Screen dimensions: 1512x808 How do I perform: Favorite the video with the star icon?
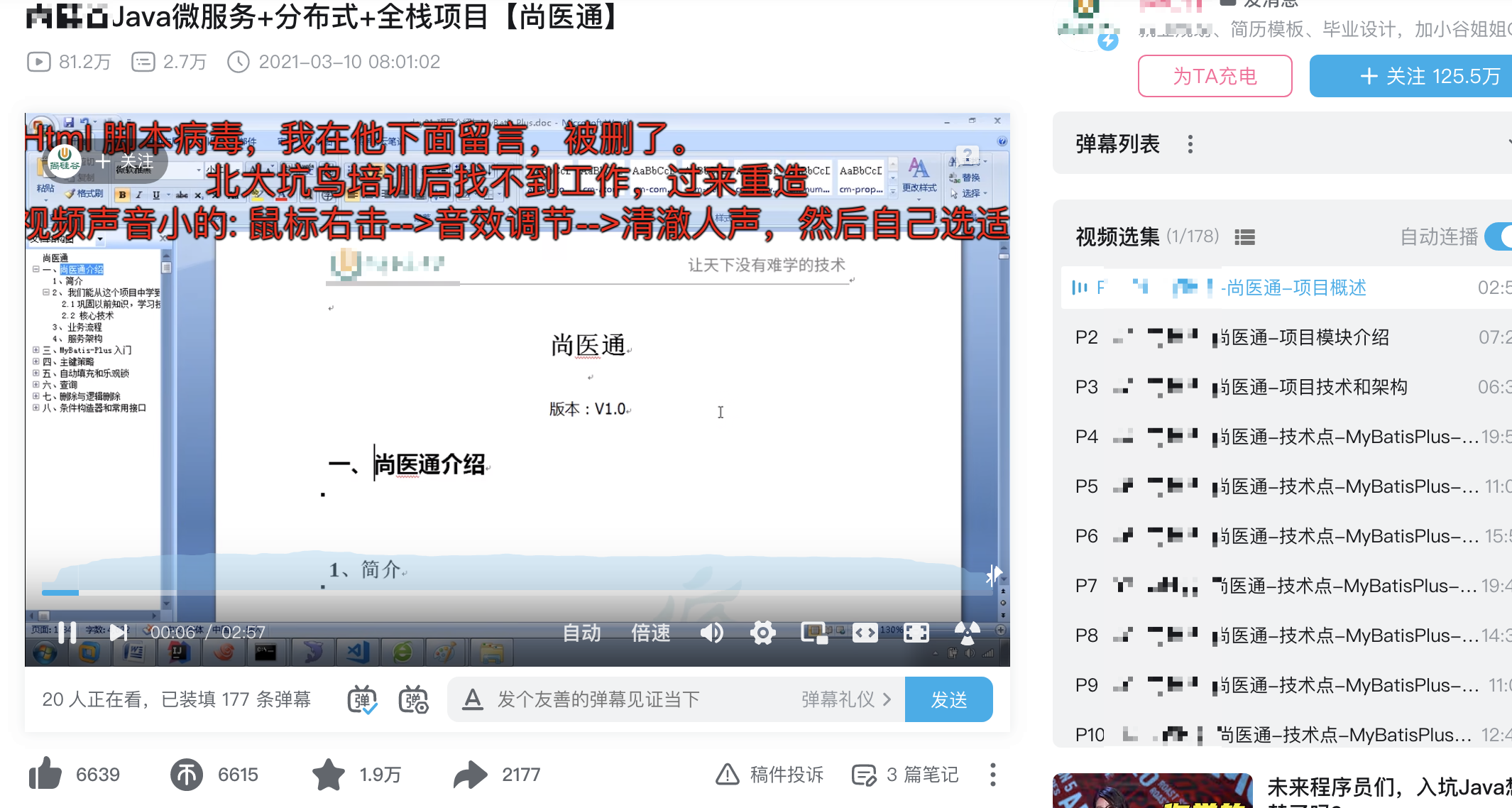pyautogui.click(x=328, y=774)
